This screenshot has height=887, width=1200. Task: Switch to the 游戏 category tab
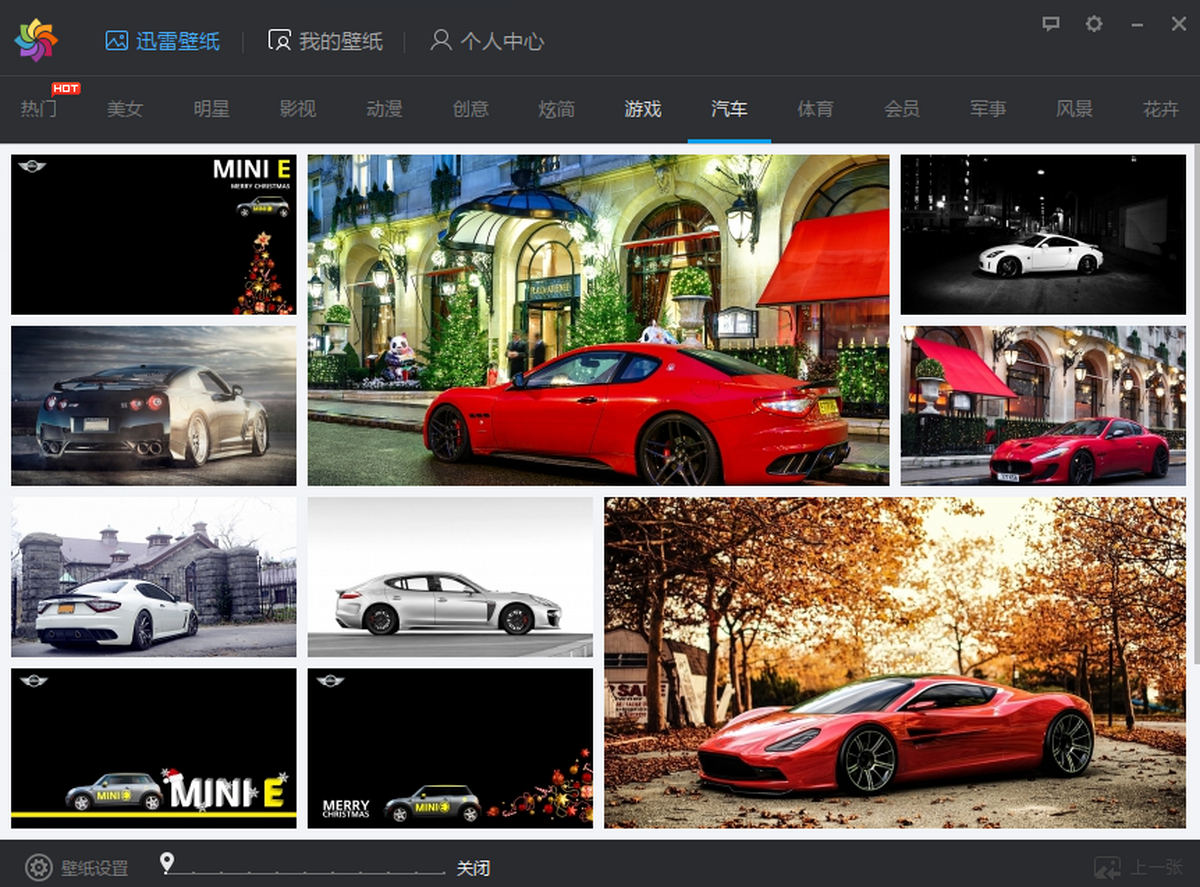pos(643,109)
